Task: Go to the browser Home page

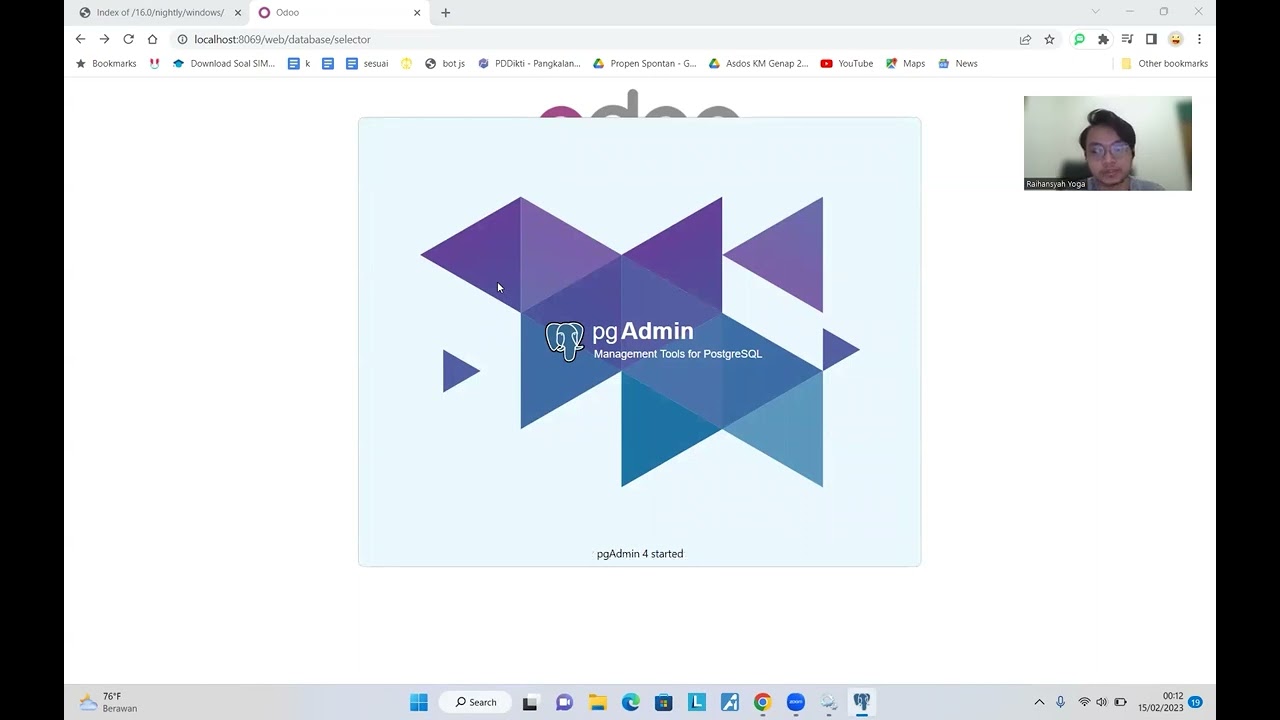Action: point(152,39)
